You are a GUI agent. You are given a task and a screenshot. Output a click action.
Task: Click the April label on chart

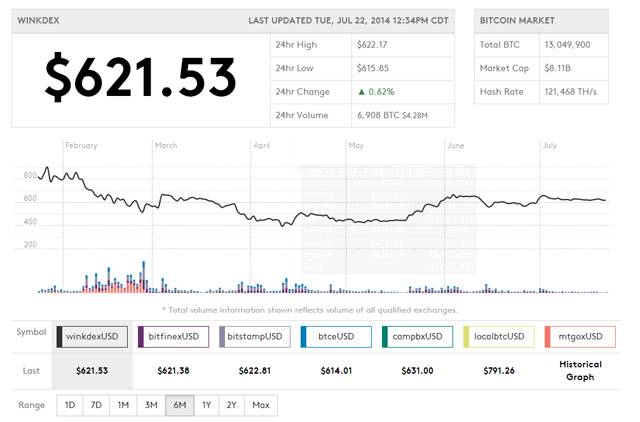tap(262, 145)
